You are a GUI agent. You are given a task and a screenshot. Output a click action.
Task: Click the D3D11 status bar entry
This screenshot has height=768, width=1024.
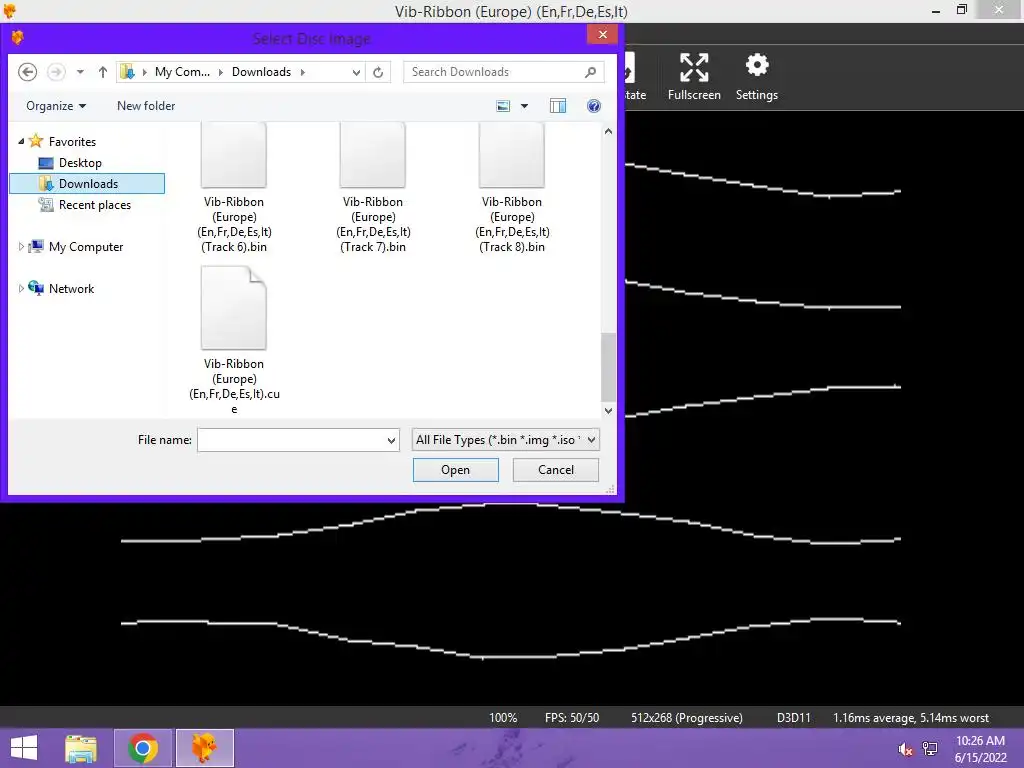(793, 718)
